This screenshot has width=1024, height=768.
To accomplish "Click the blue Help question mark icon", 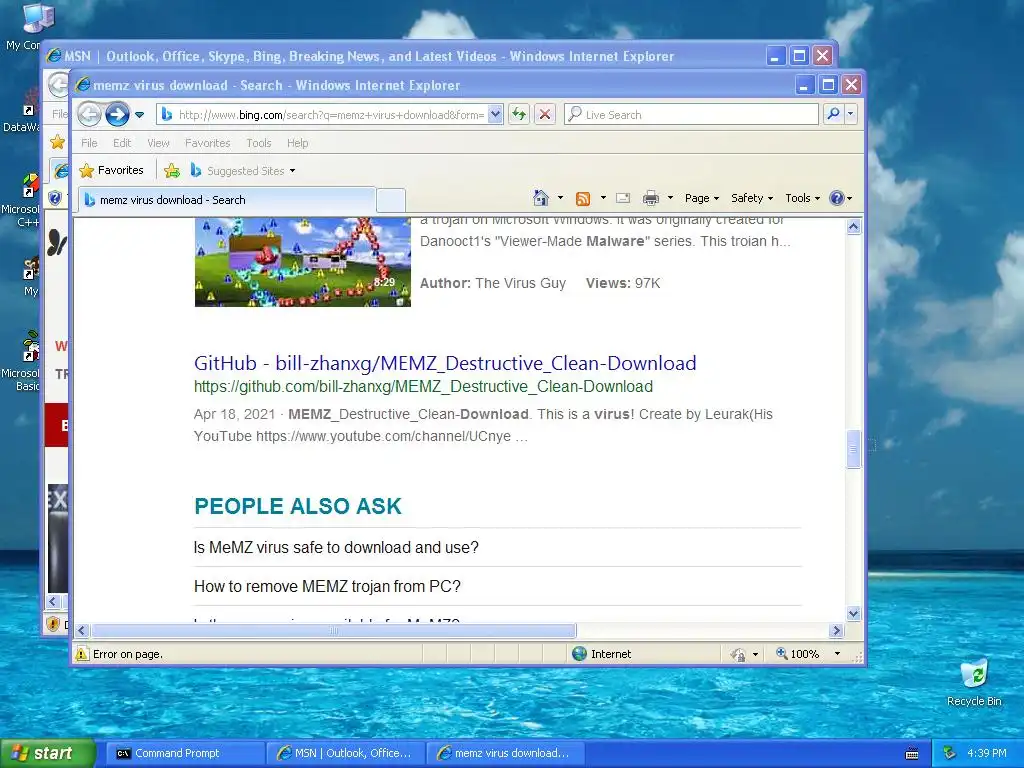I will [837, 198].
